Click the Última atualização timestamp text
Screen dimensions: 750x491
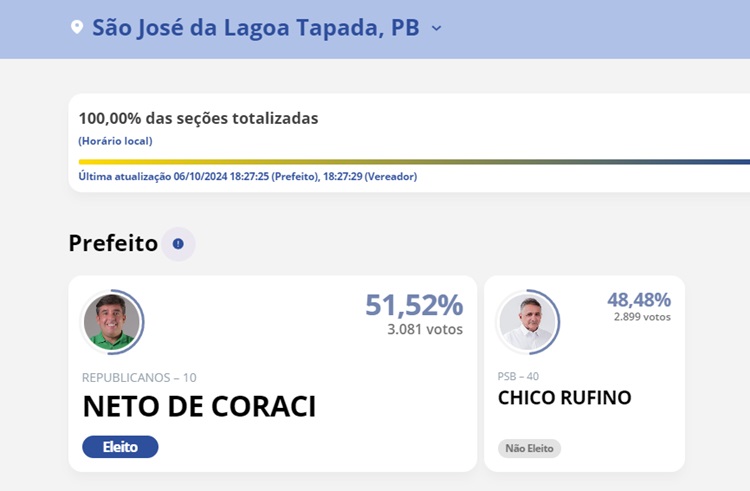(x=247, y=177)
